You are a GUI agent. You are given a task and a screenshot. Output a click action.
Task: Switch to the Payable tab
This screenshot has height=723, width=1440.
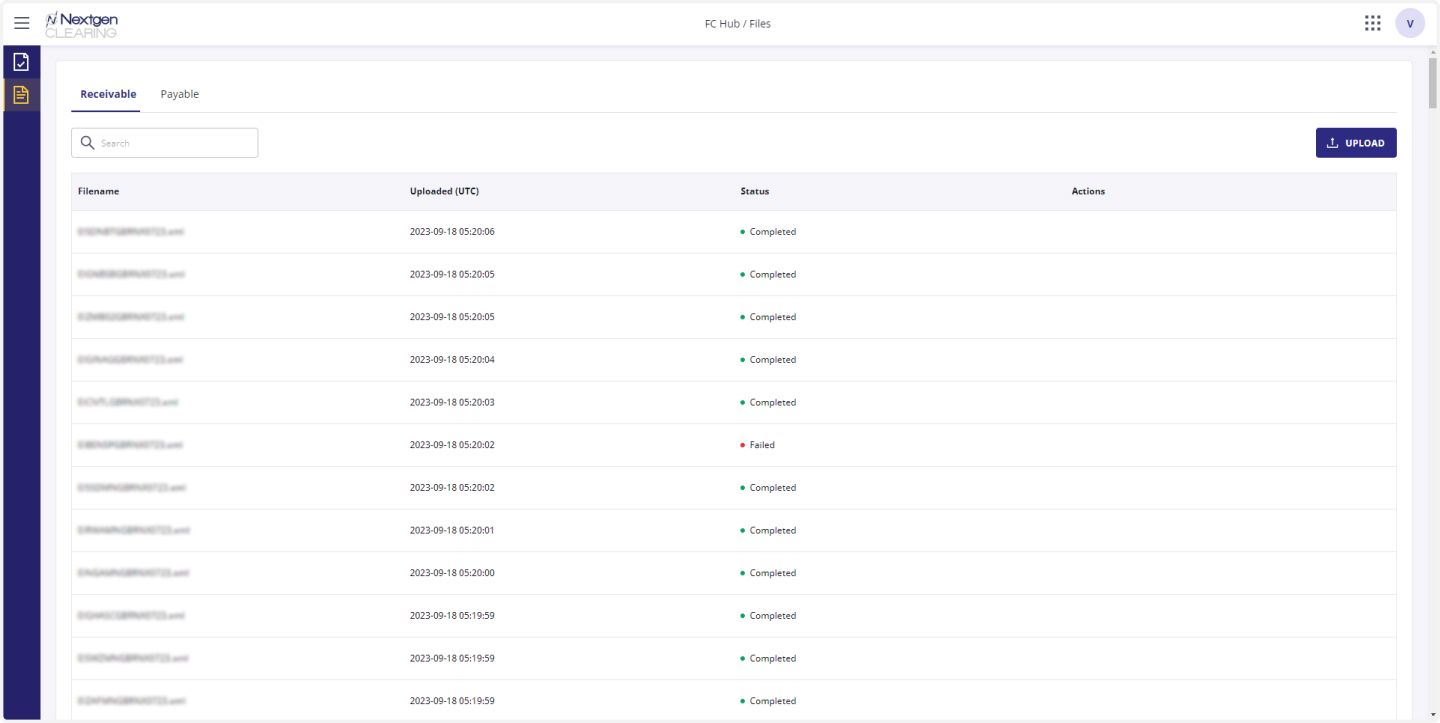tap(180, 94)
